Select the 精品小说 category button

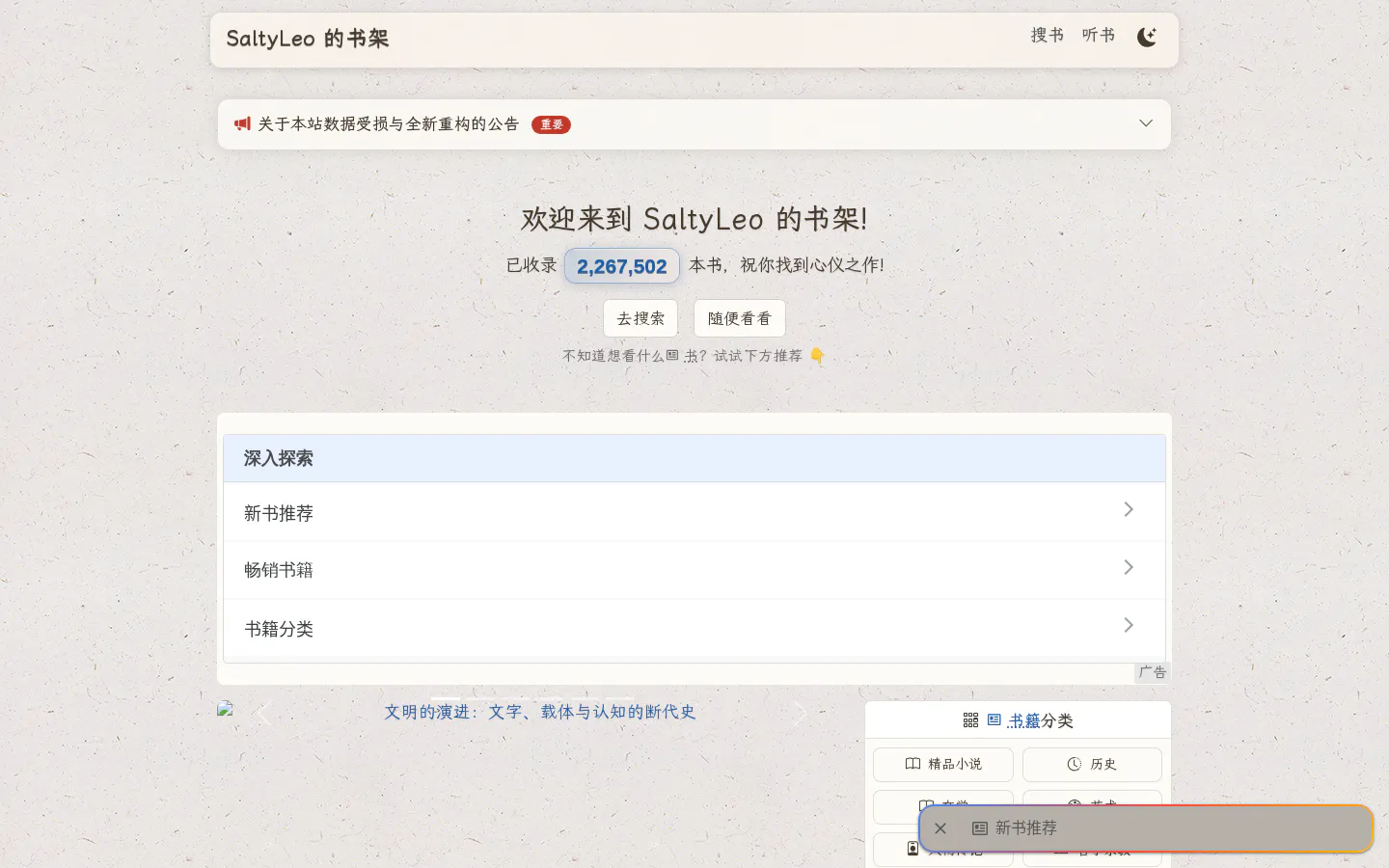coord(943,765)
